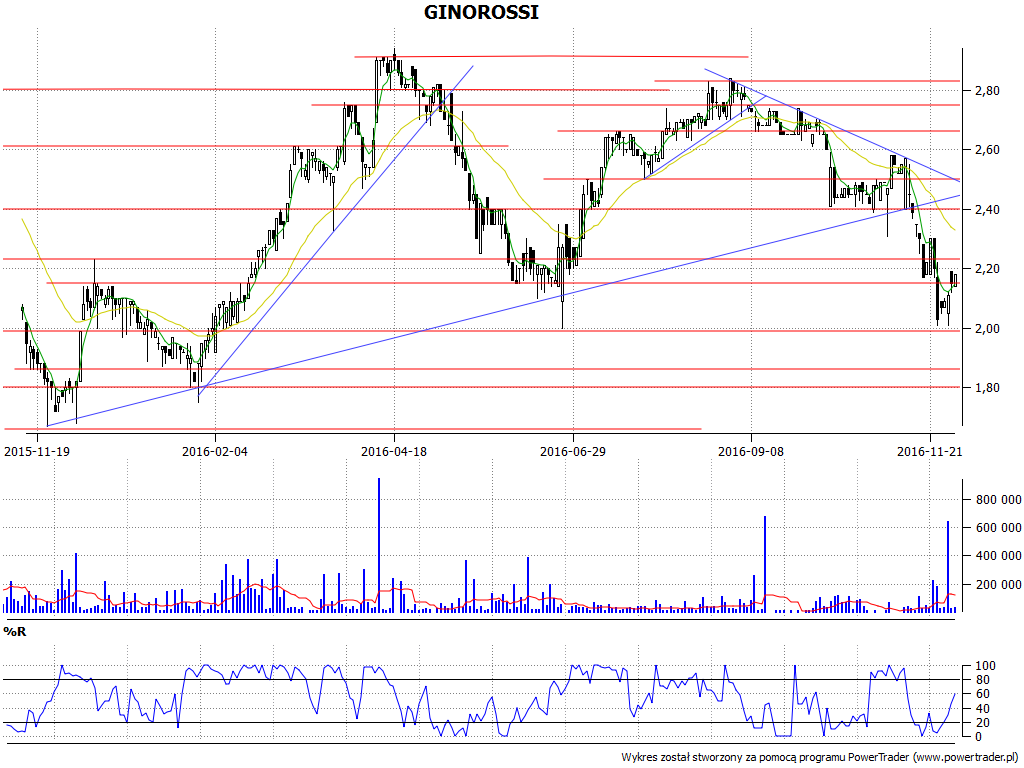Click the 100 level on %R axis
Image resolution: width=1024 pixels, height=768 pixels.
(x=985, y=666)
